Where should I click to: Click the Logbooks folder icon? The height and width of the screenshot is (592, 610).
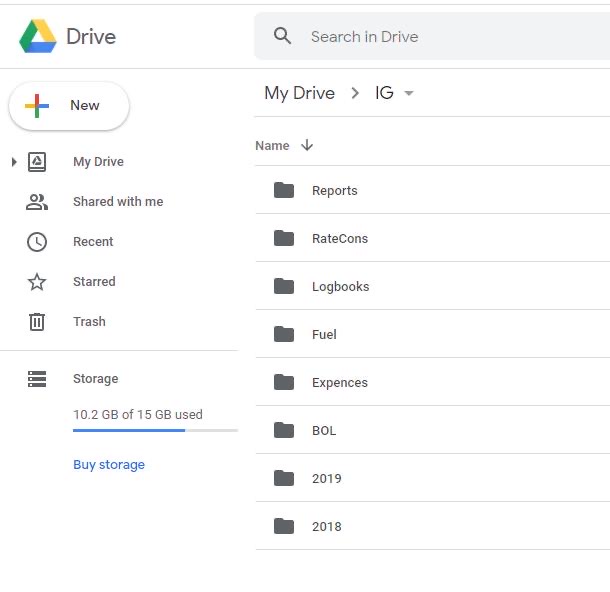(x=284, y=286)
